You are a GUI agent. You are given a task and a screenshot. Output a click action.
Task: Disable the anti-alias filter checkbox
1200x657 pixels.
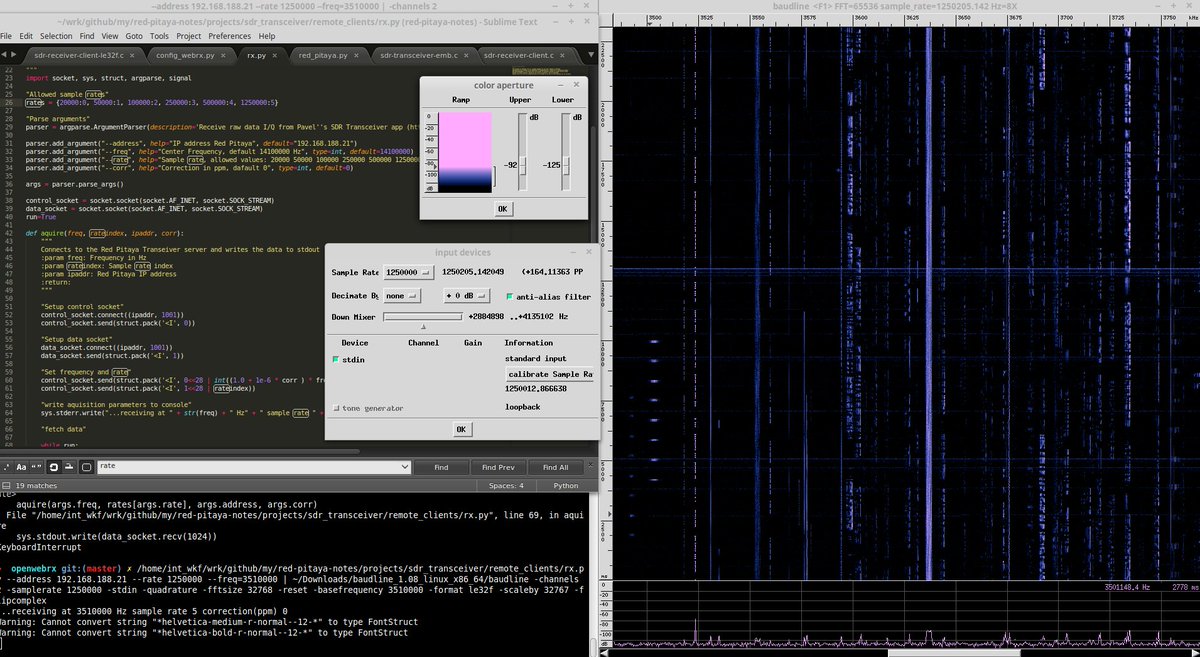[x=510, y=296]
